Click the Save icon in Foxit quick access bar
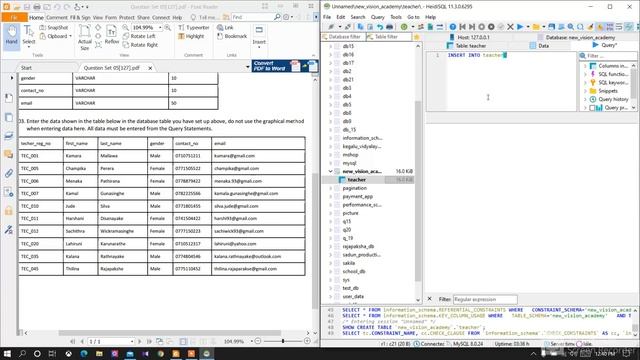 click(27, 7)
